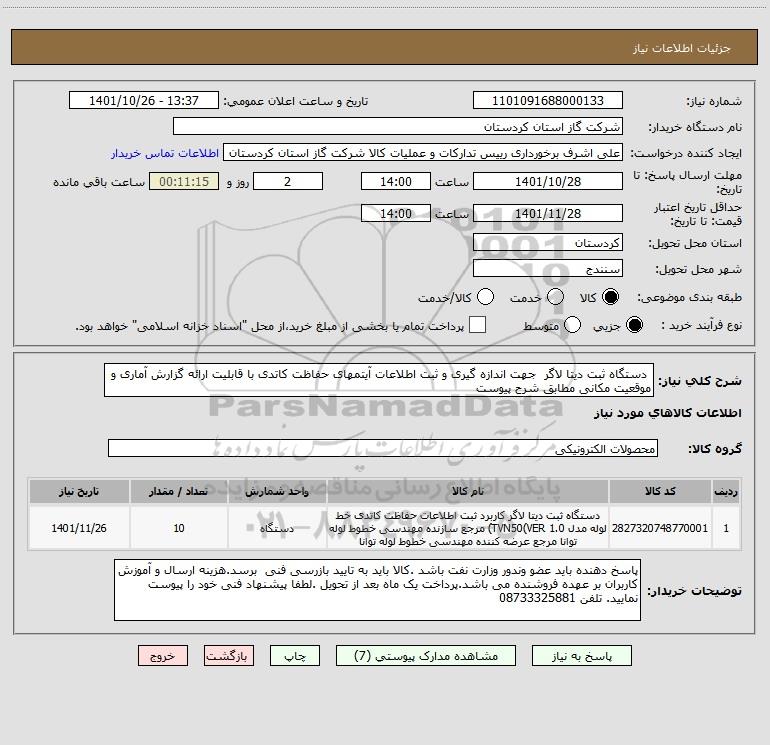Open the اطلاعات تماس خریدار link

coord(165,153)
